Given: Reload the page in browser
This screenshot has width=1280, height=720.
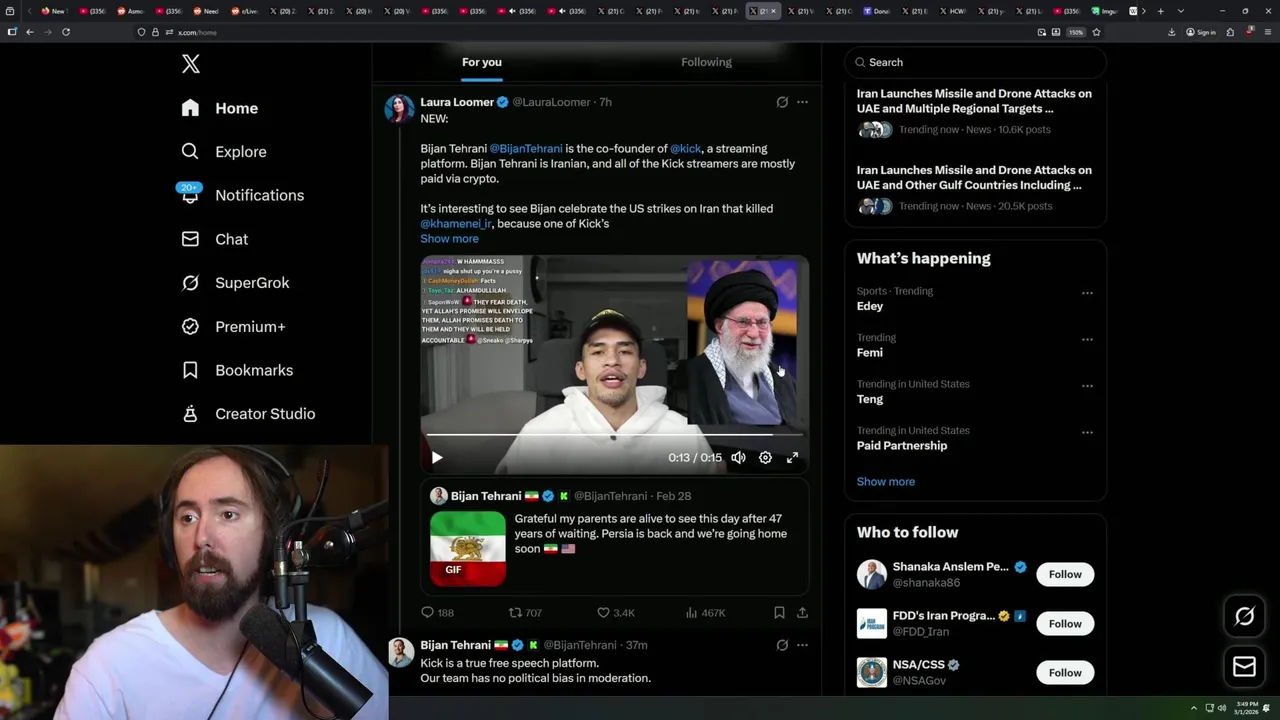Looking at the screenshot, I should tap(66, 32).
